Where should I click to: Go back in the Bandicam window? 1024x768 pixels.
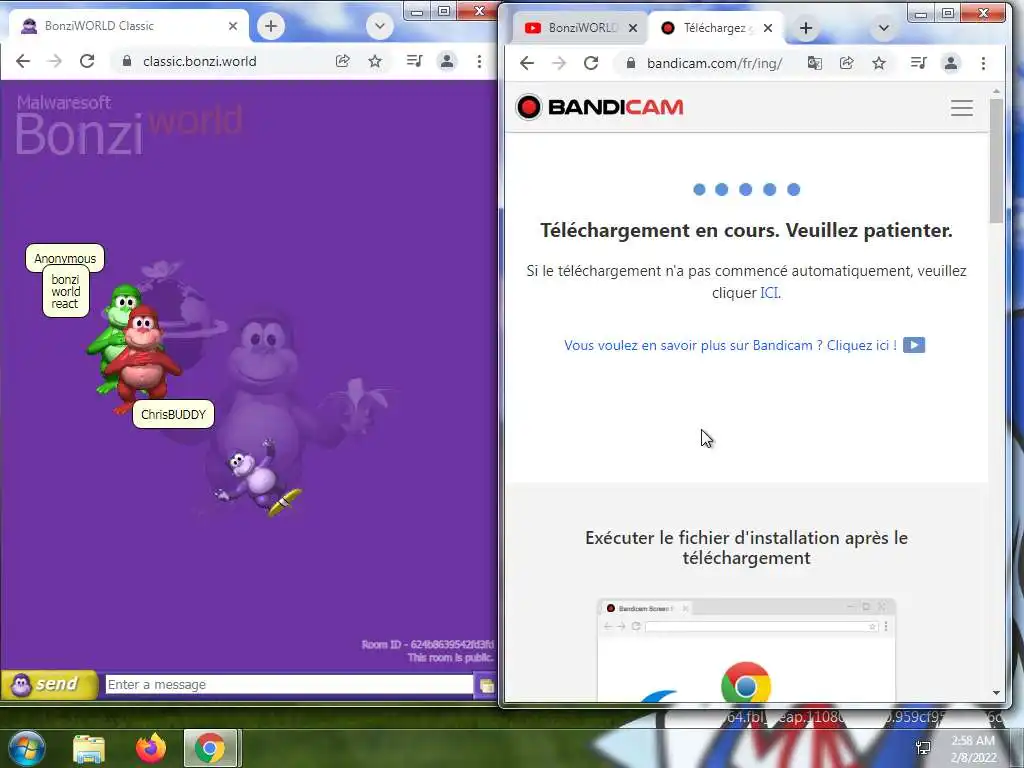pyautogui.click(x=527, y=63)
